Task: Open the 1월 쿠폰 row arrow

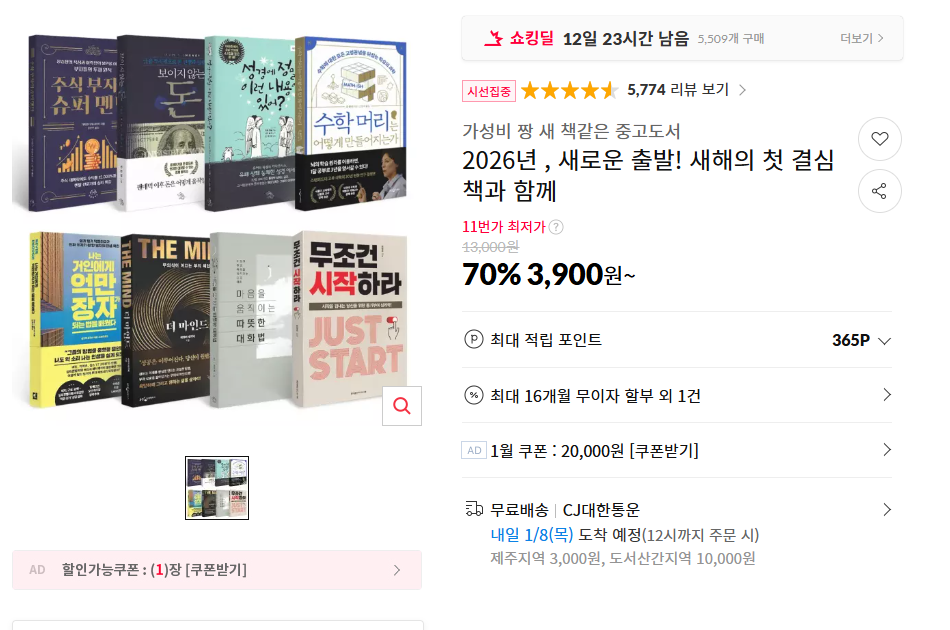Action: click(887, 449)
